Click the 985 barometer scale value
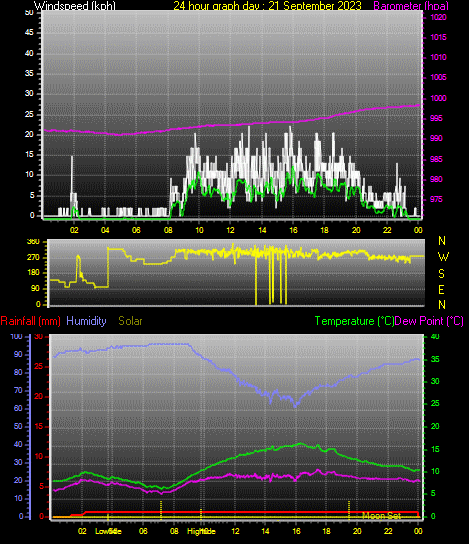469x544 pixels. 436,159
